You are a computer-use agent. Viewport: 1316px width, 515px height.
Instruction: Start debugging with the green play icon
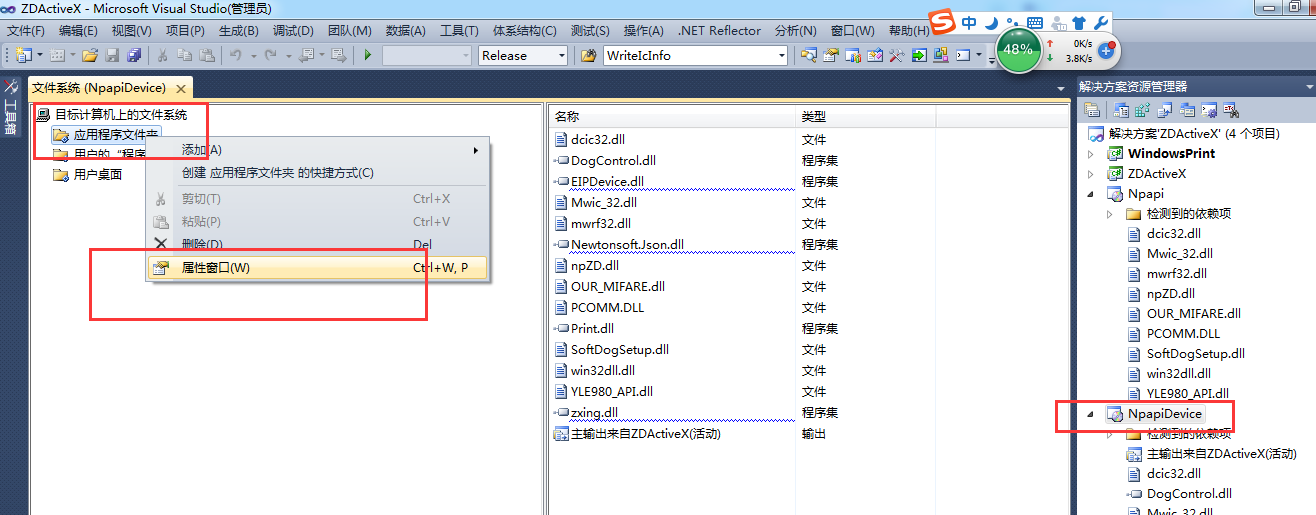(367, 55)
